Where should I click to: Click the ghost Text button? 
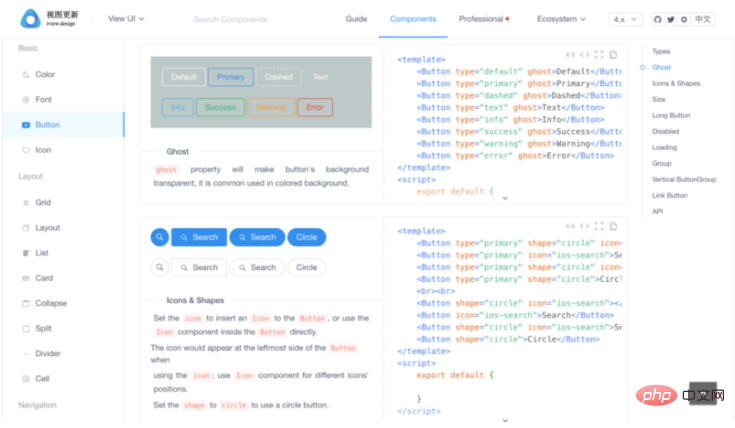coord(320,77)
